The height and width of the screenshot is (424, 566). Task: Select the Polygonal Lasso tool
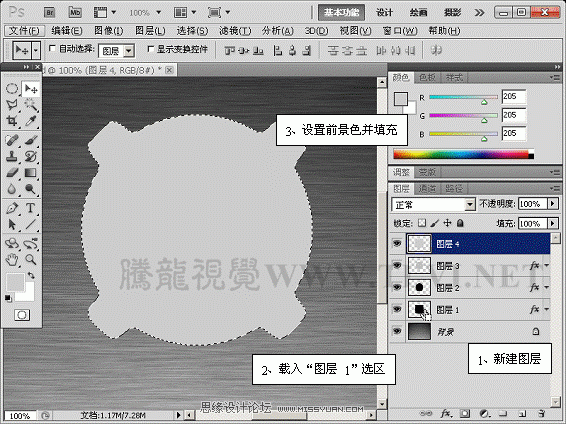[x=12, y=105]
